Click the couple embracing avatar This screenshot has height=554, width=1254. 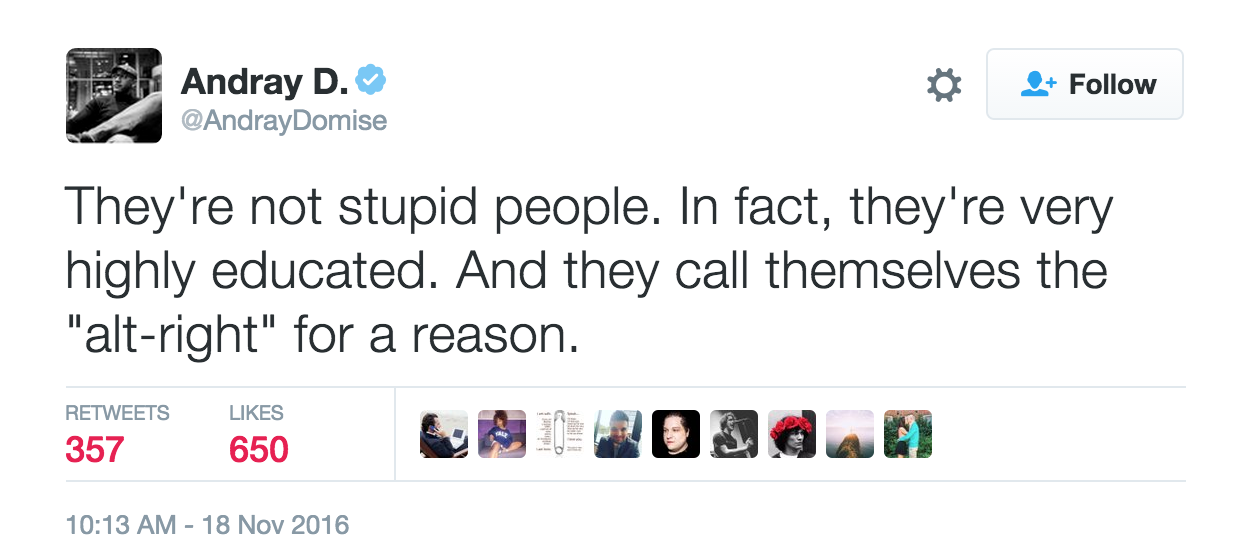point(908,434)
